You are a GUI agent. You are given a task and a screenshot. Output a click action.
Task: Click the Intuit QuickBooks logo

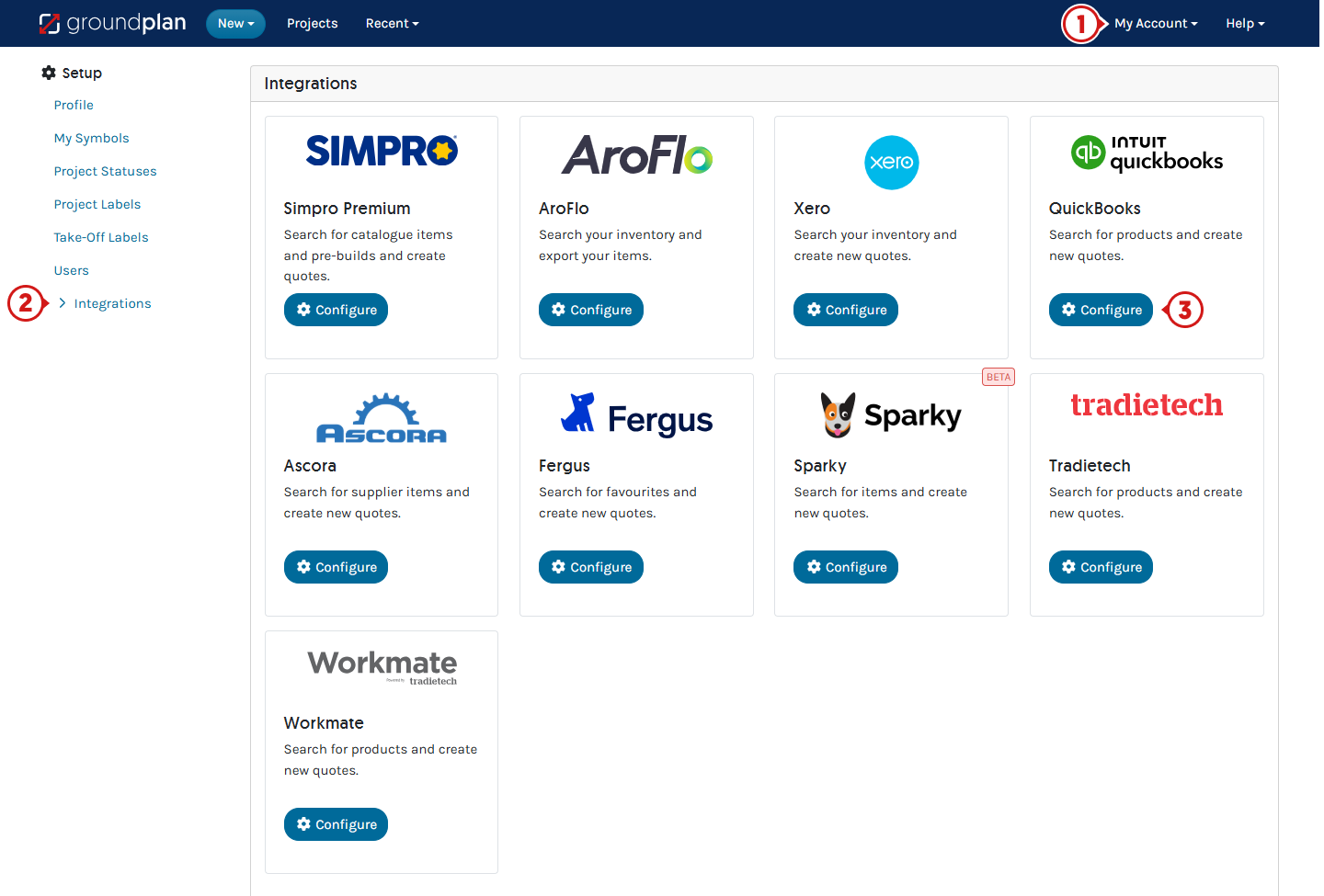1147,153
